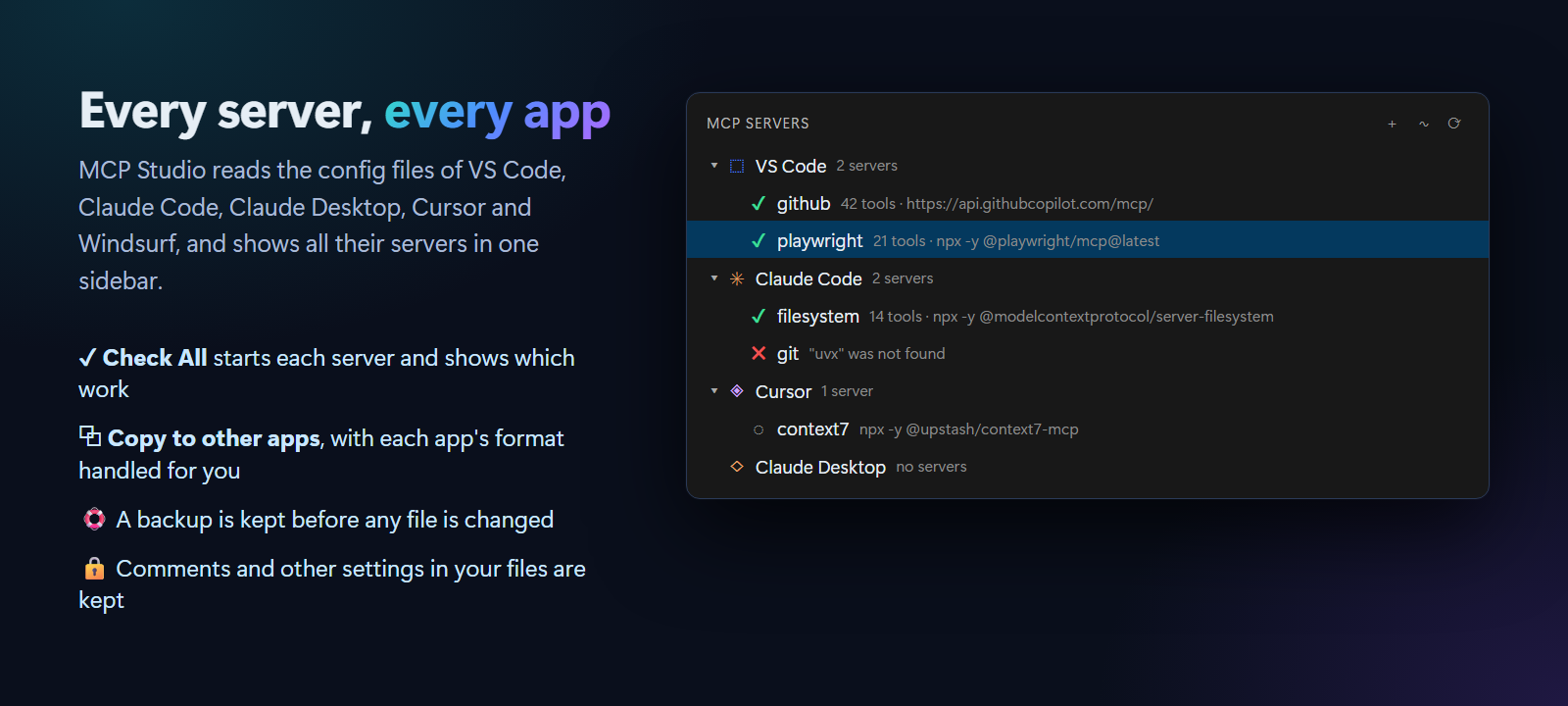Click the "21 tools" text on the playwright row
Viewport: 1568px width, 706px height.
899,241
